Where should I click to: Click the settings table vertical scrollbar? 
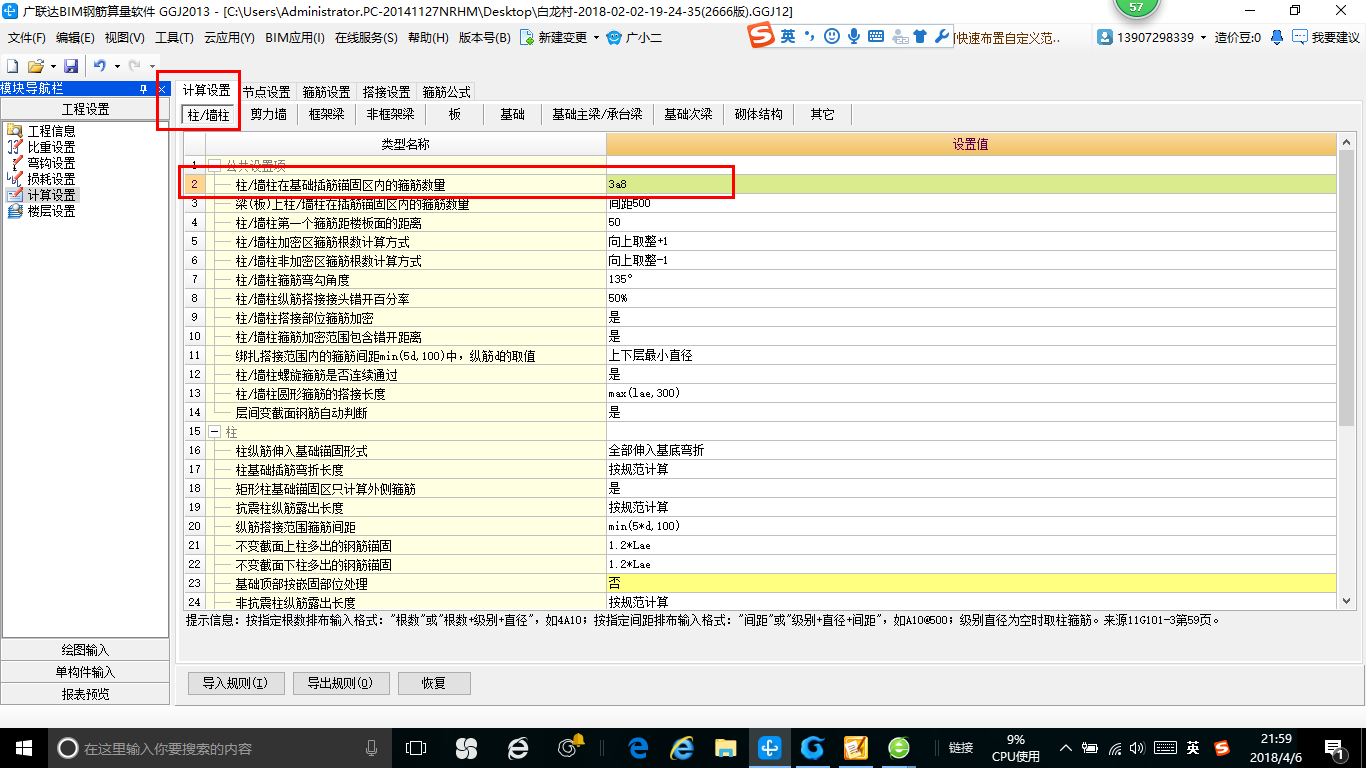(1345, 290)
